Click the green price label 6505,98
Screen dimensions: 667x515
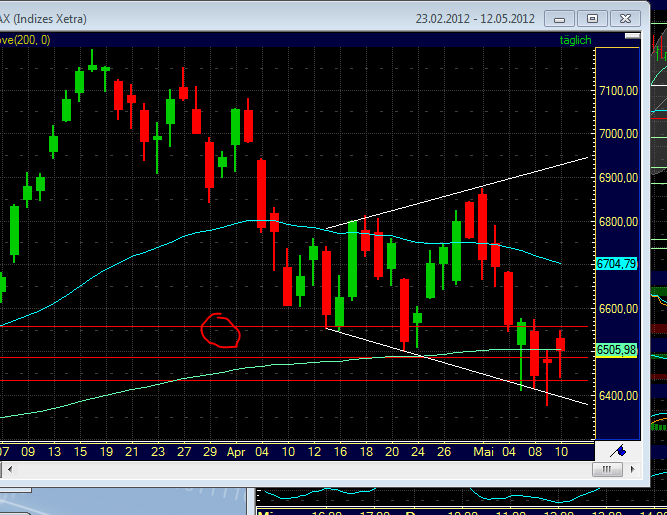pos(616,350)
